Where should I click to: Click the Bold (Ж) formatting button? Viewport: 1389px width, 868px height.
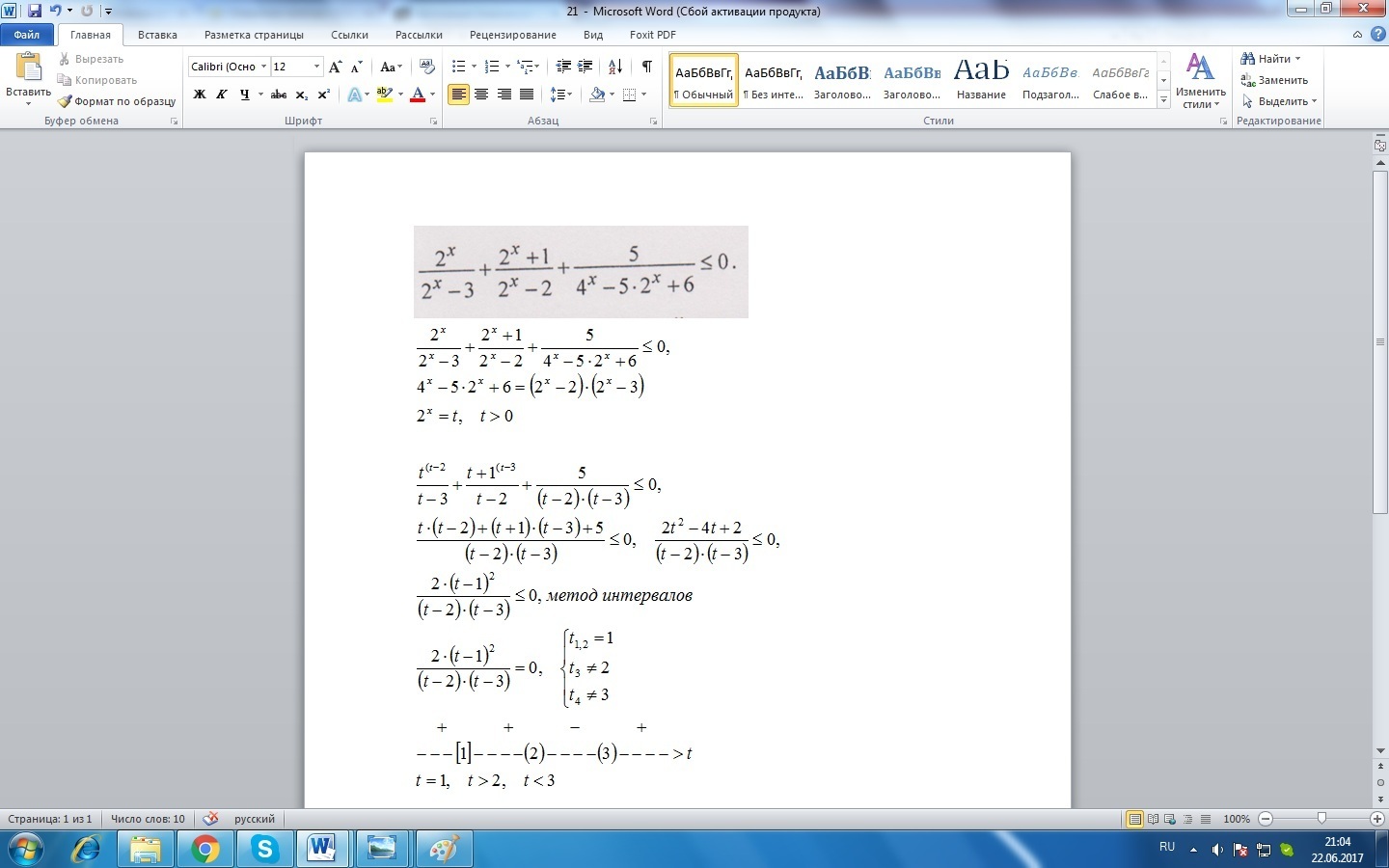click(x=200, y=95)
